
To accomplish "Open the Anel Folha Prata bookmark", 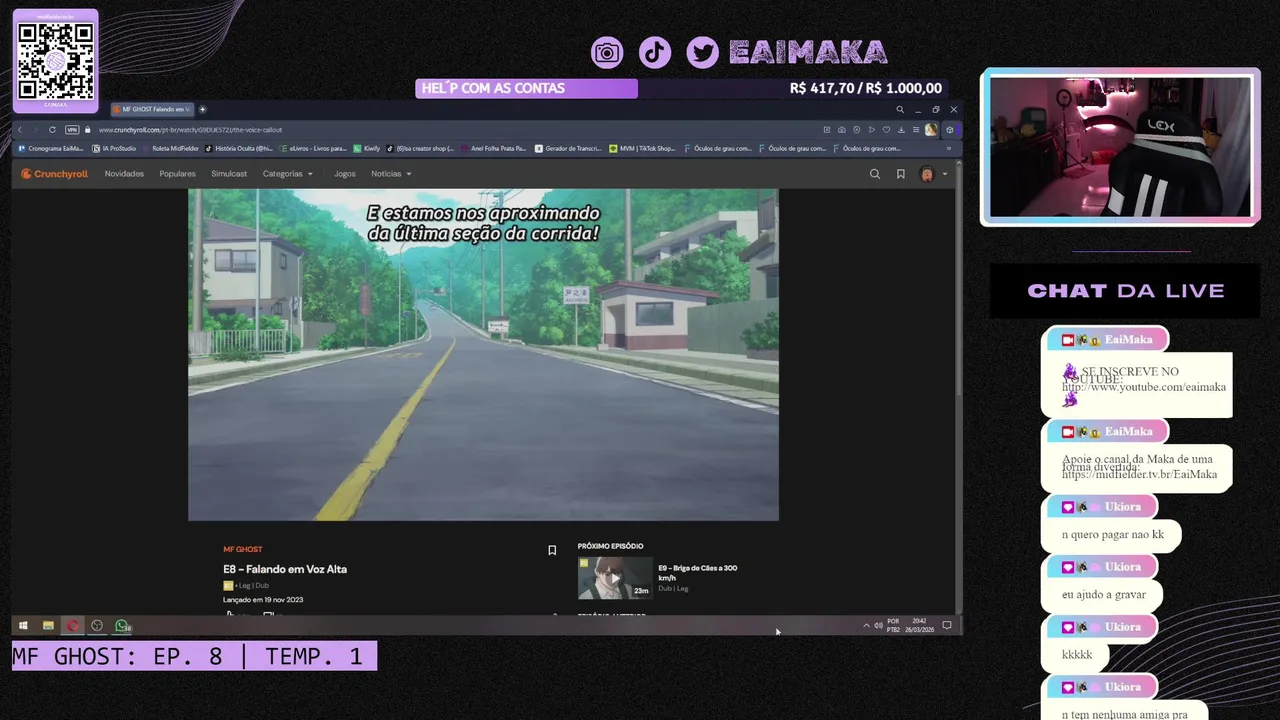I will 493,148.
